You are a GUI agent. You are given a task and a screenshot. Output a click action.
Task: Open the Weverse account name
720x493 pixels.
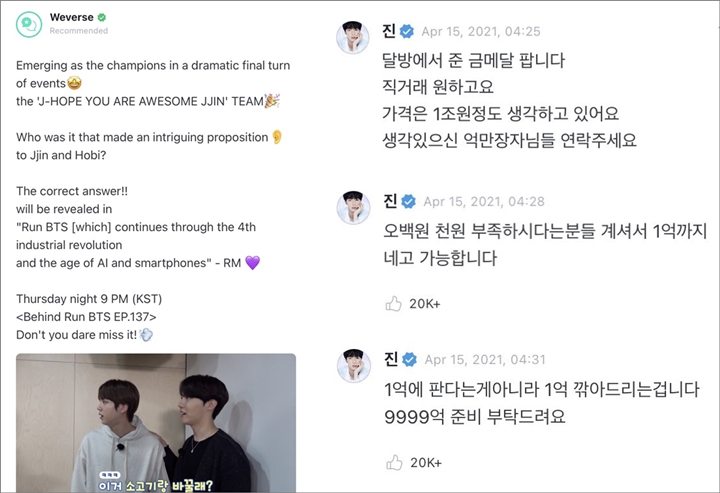(x=71, y=17)
